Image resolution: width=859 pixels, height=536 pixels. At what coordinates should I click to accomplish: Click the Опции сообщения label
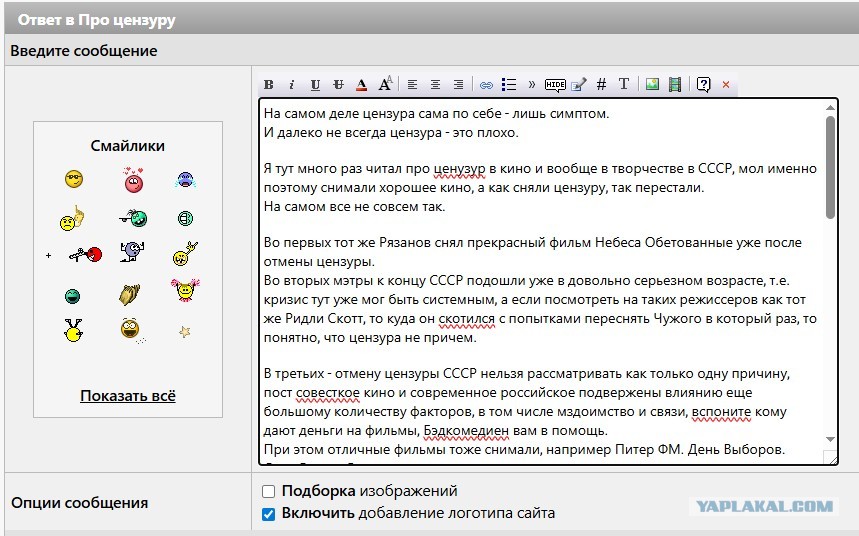pyautogui.click(x=79, y=503)
